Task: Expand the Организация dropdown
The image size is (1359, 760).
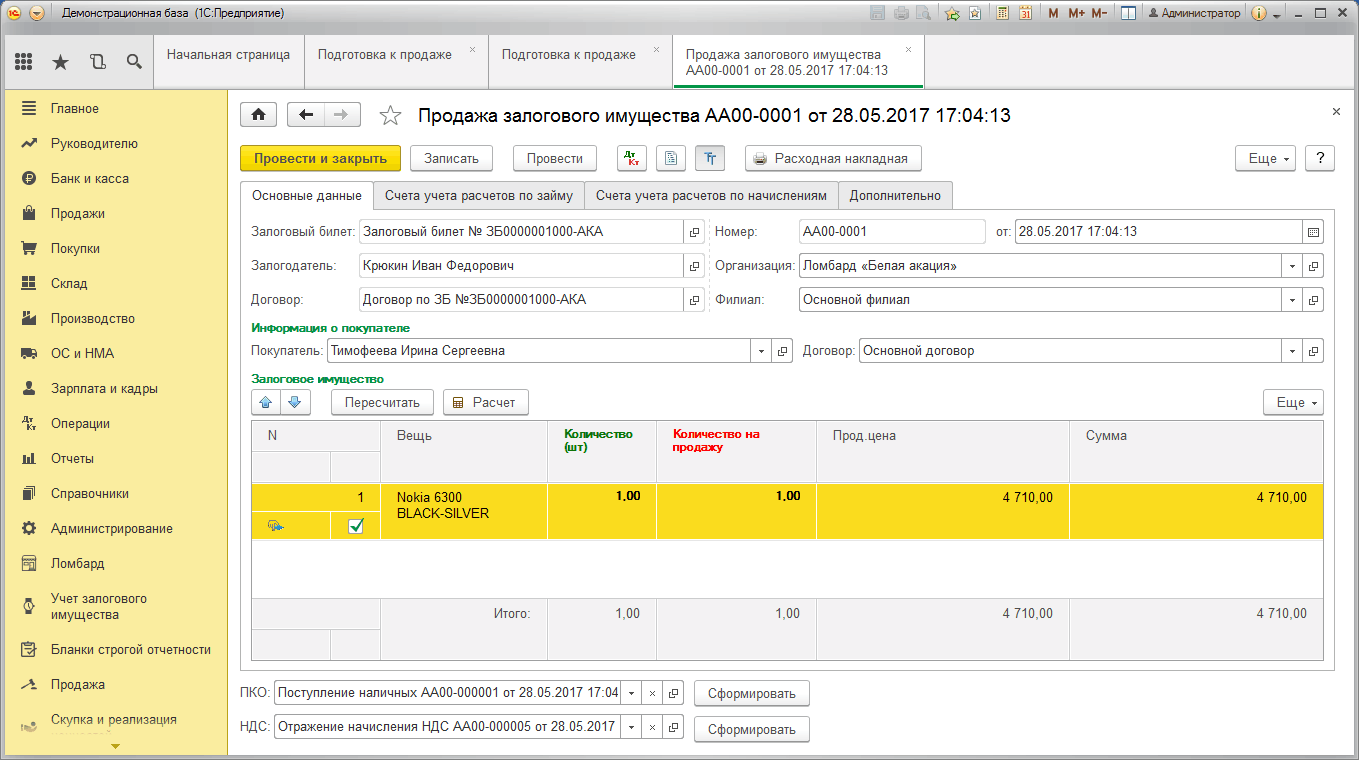Action: click(1293, 267)
